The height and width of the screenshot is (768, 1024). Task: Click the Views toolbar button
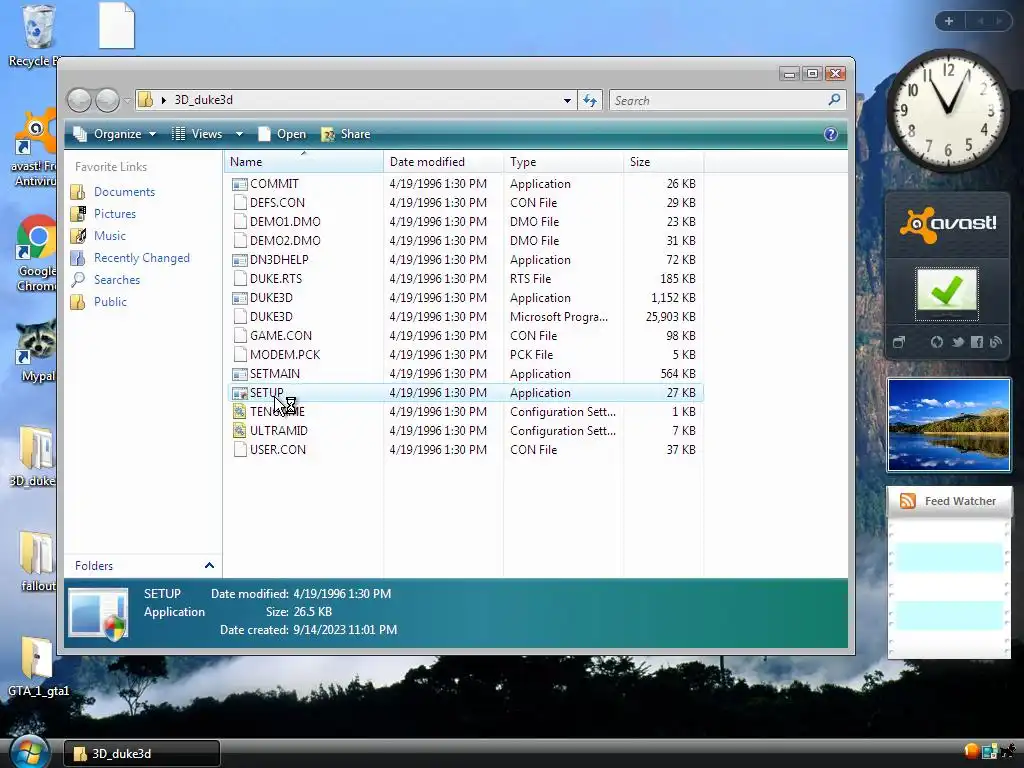(197, 134)
